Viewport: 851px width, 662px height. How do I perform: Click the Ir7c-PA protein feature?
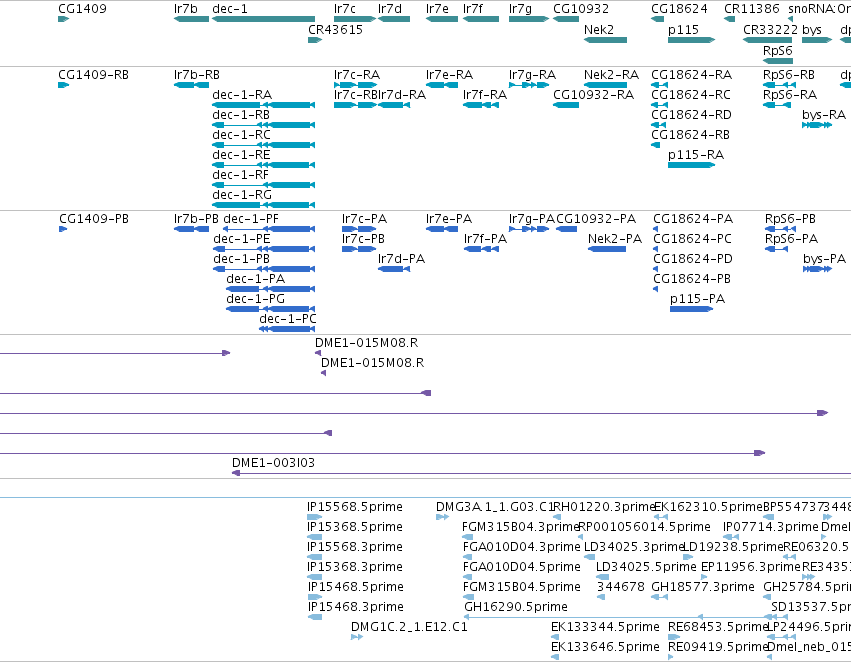tap(359, 229)
